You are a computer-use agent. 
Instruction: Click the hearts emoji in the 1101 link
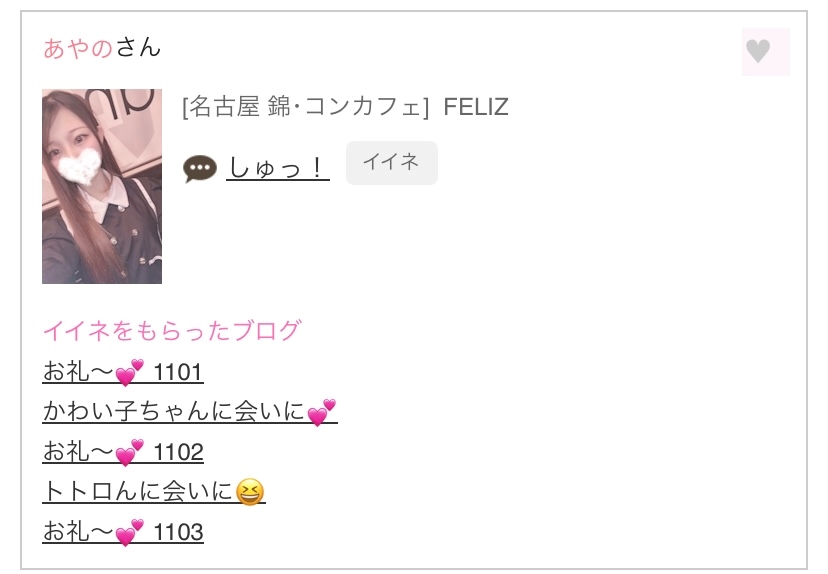point(130,373)
